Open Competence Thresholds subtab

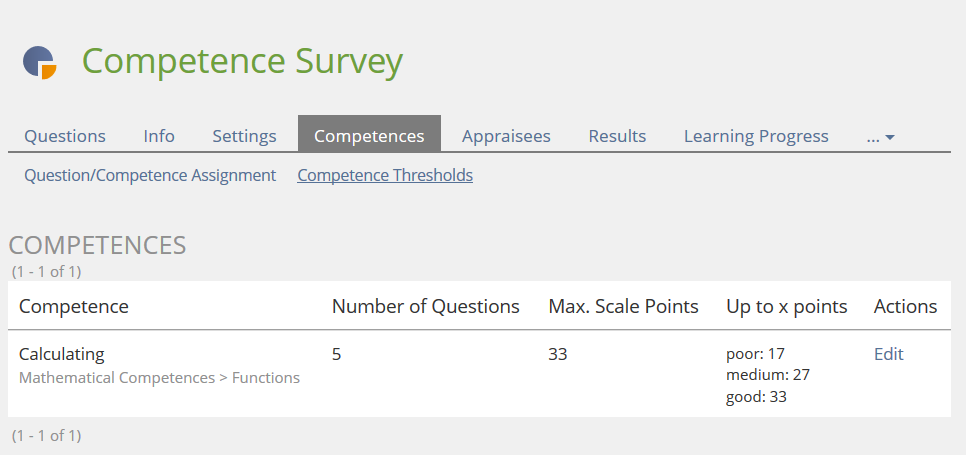[385, 175]
